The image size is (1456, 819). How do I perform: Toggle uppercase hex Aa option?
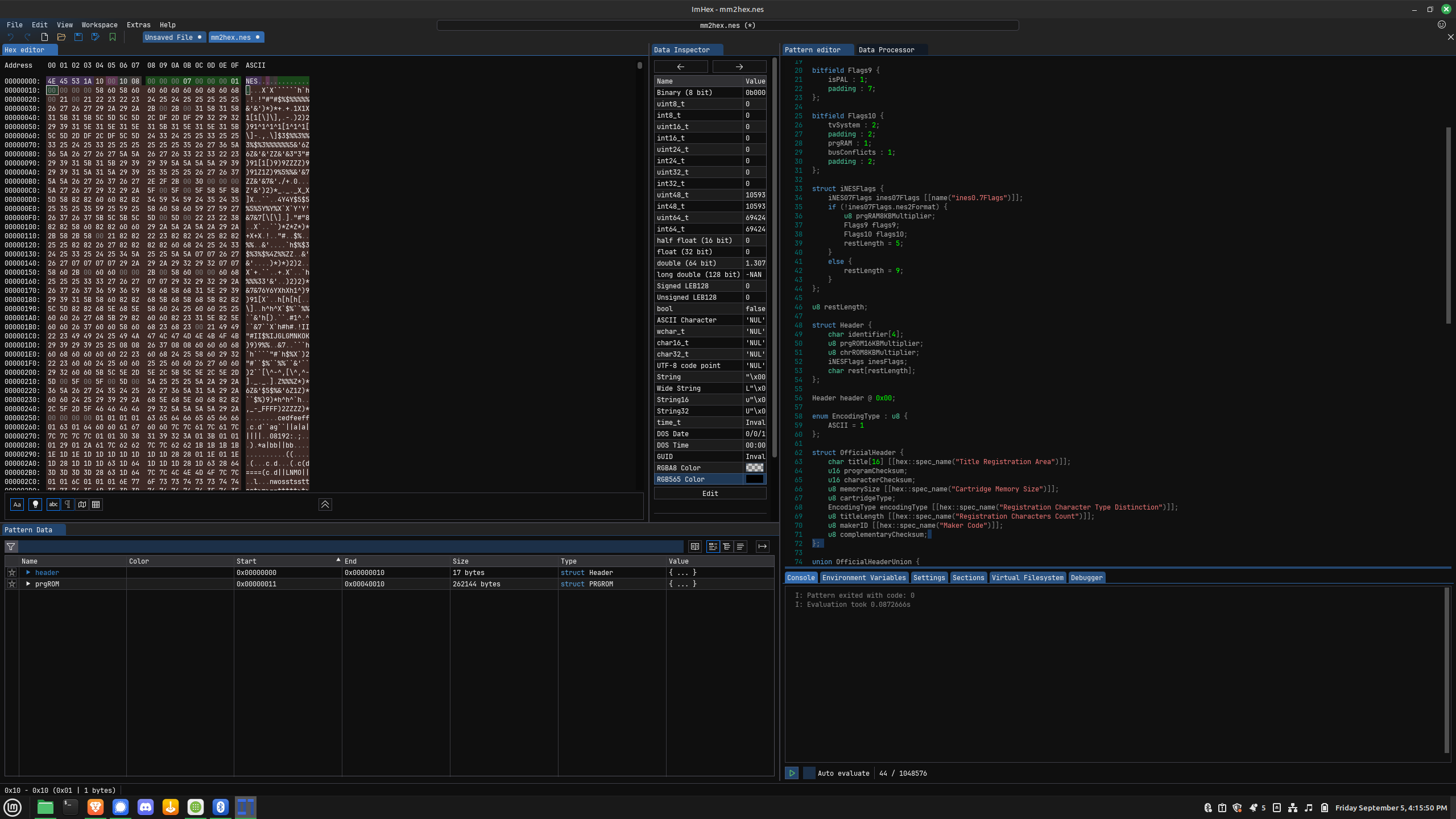tap(17, 504)
